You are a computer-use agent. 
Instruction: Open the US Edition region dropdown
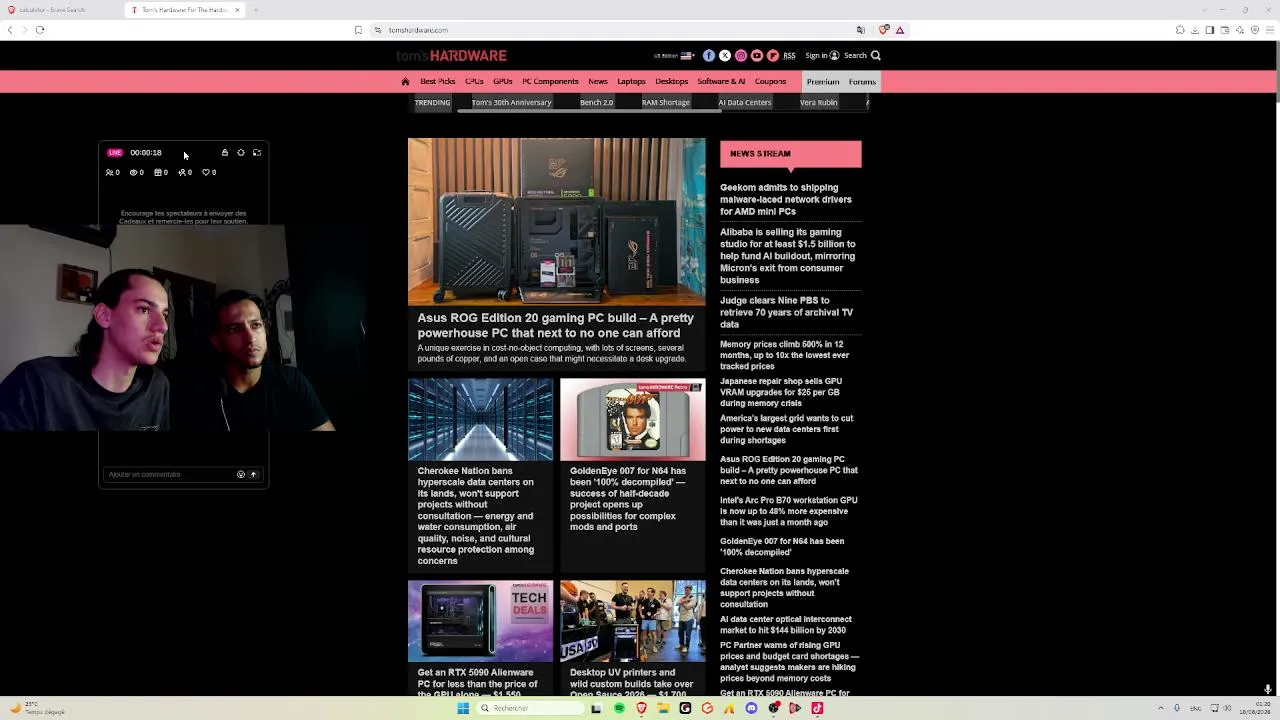[674, 56]
